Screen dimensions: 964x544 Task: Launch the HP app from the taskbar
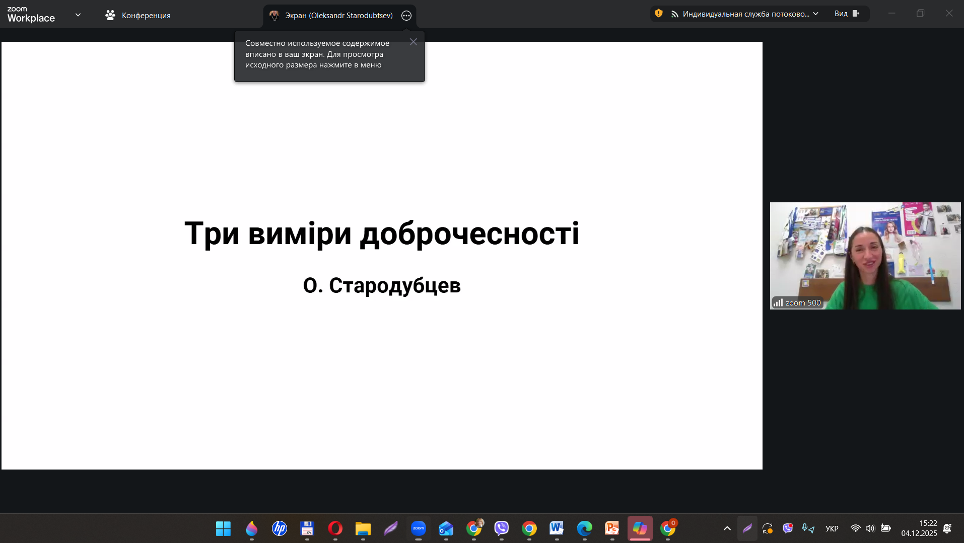(x=279, y=528)
